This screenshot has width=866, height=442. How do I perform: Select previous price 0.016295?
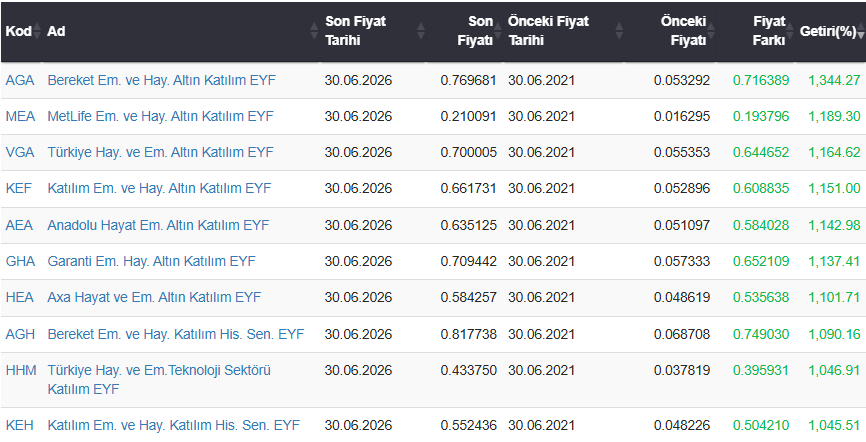click(682, 117)
